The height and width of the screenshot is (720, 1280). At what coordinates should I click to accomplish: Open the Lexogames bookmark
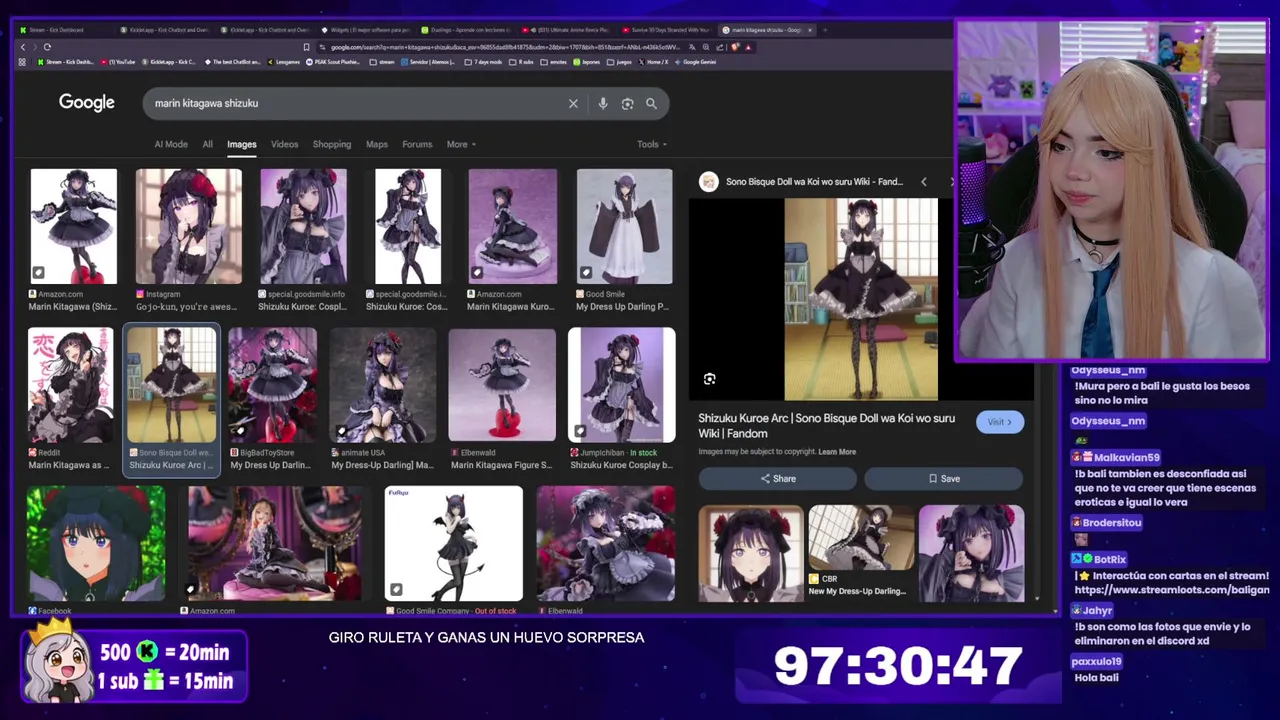283,62
